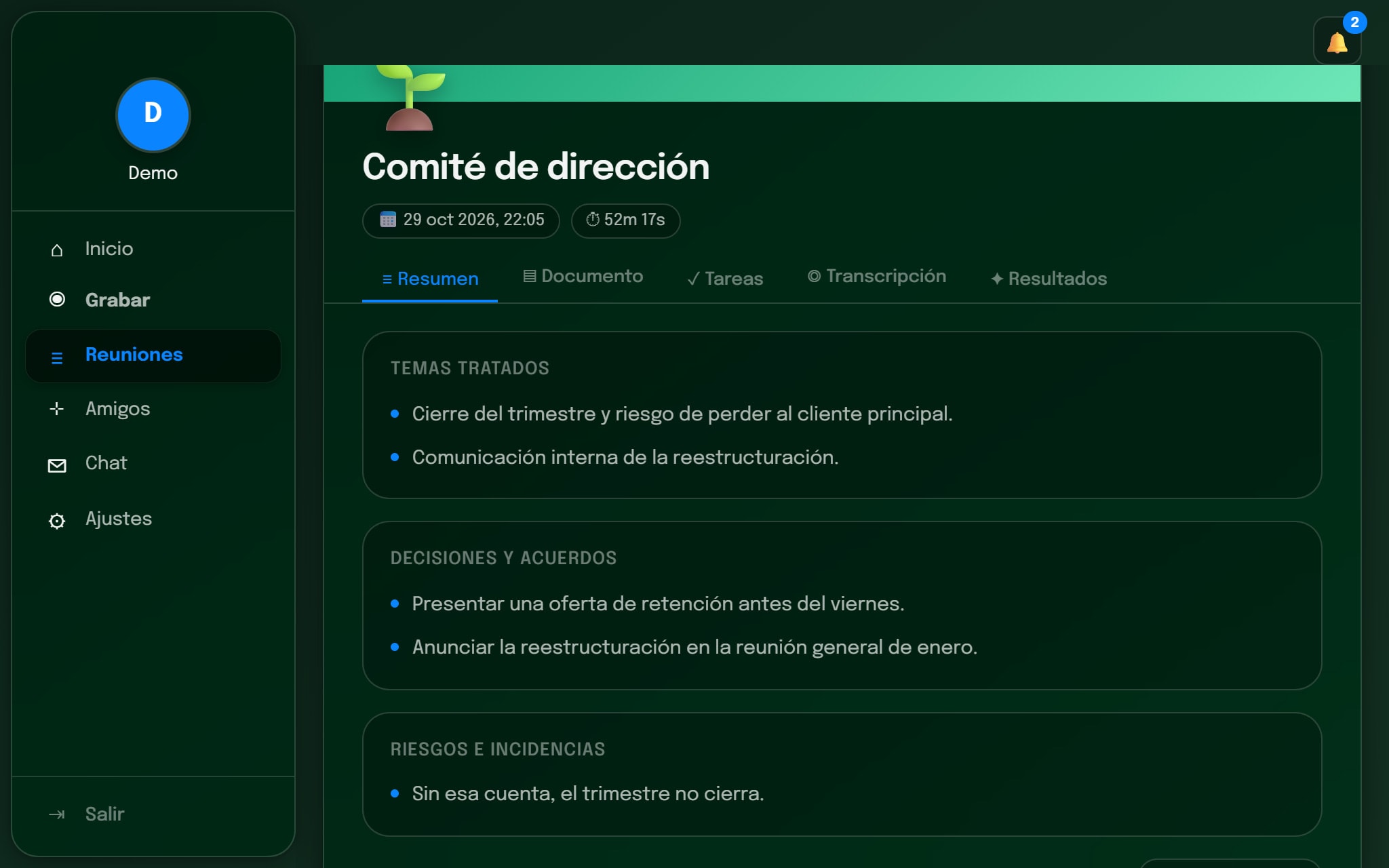Viewport: 1389px width, 868px height.
Task: Click the home icon beside Inicio
Action: [57, 250]
